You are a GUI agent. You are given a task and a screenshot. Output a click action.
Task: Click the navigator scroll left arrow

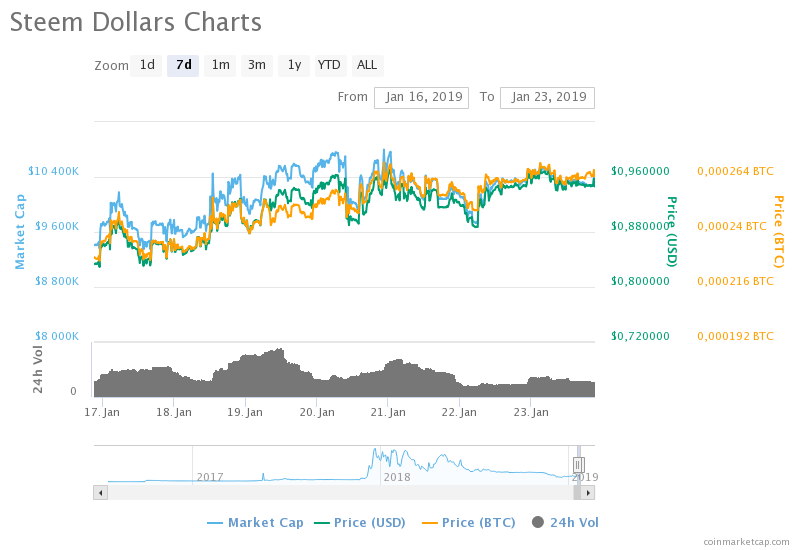point(101,493)
